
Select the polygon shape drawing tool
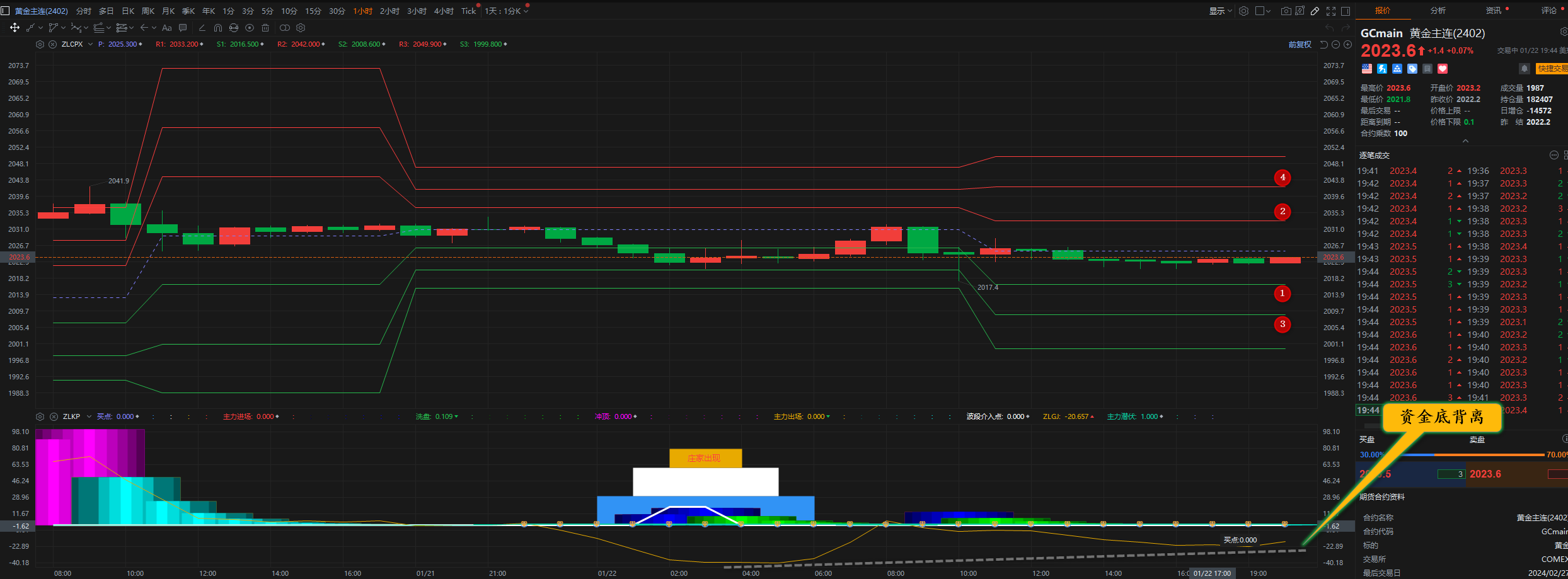pos(54,28)
